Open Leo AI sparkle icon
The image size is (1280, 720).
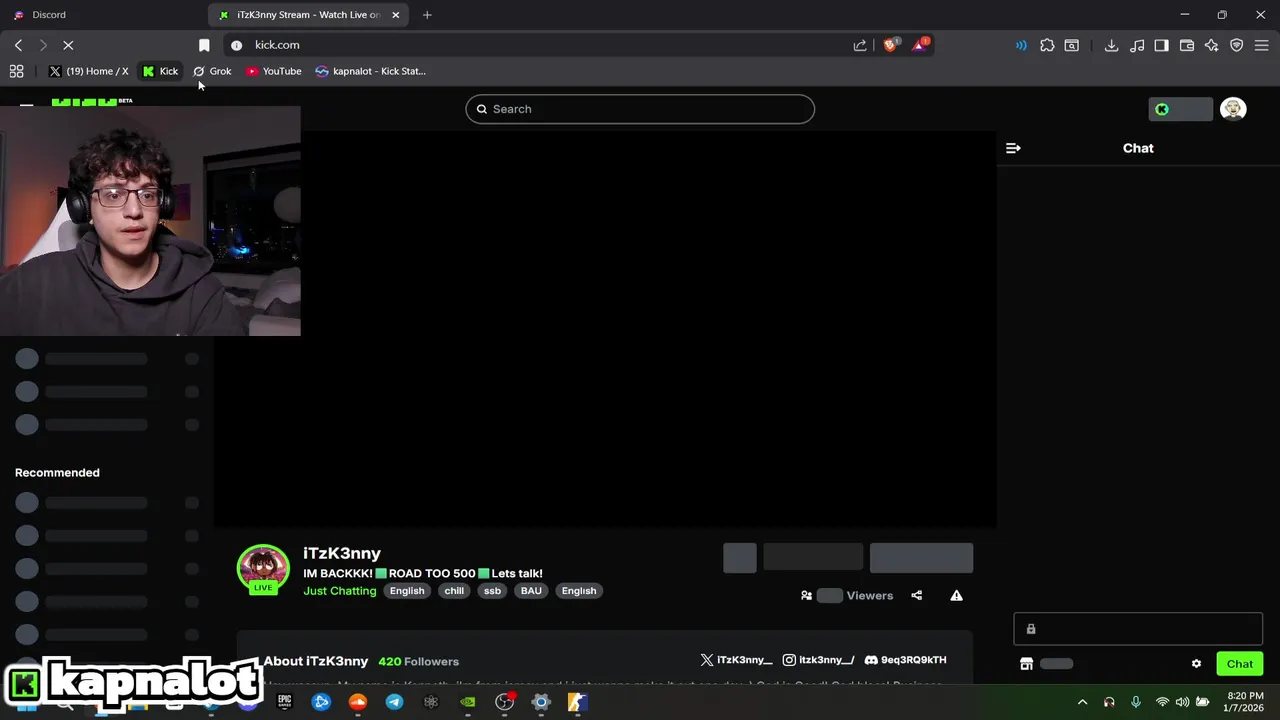(1212, 45)
